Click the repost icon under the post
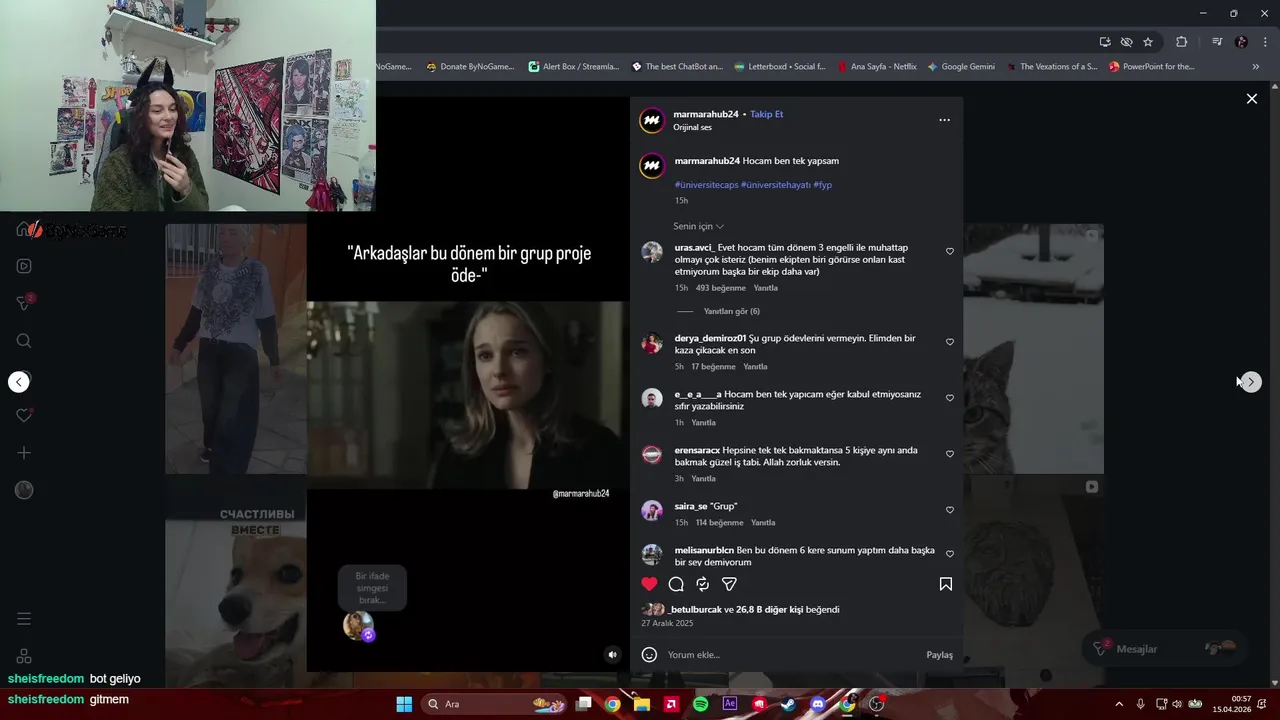The height and width of the screenshot is (720, 1280). coord(702,584)
